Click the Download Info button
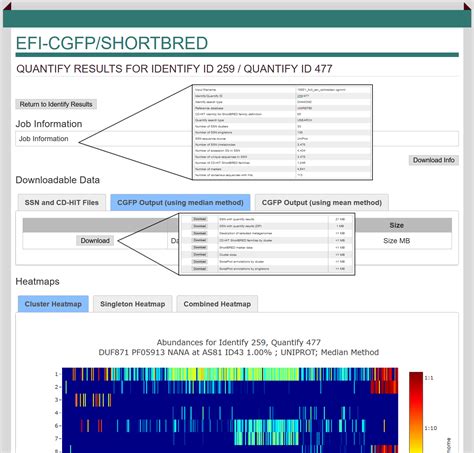 pyautogui.click(x=434, y=160)
